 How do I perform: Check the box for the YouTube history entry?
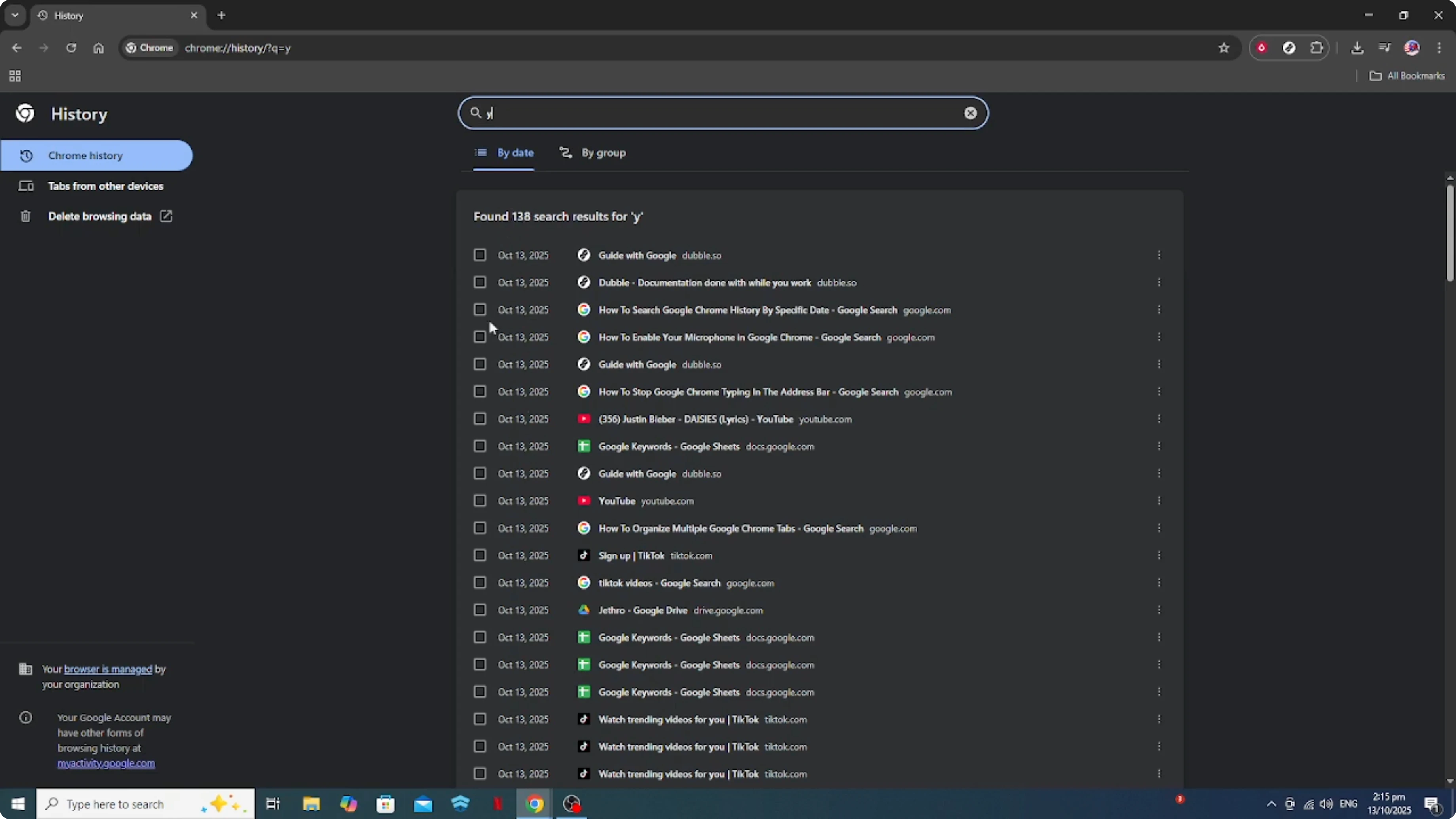480,501
